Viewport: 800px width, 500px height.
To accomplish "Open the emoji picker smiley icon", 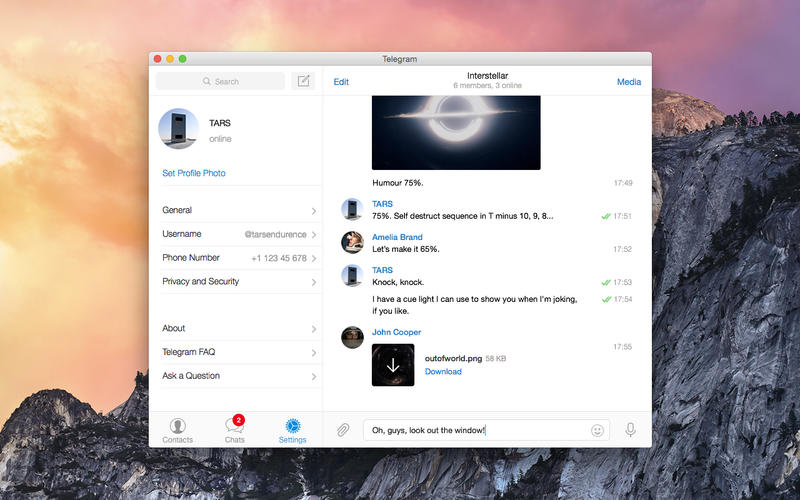I will [597, 431].
